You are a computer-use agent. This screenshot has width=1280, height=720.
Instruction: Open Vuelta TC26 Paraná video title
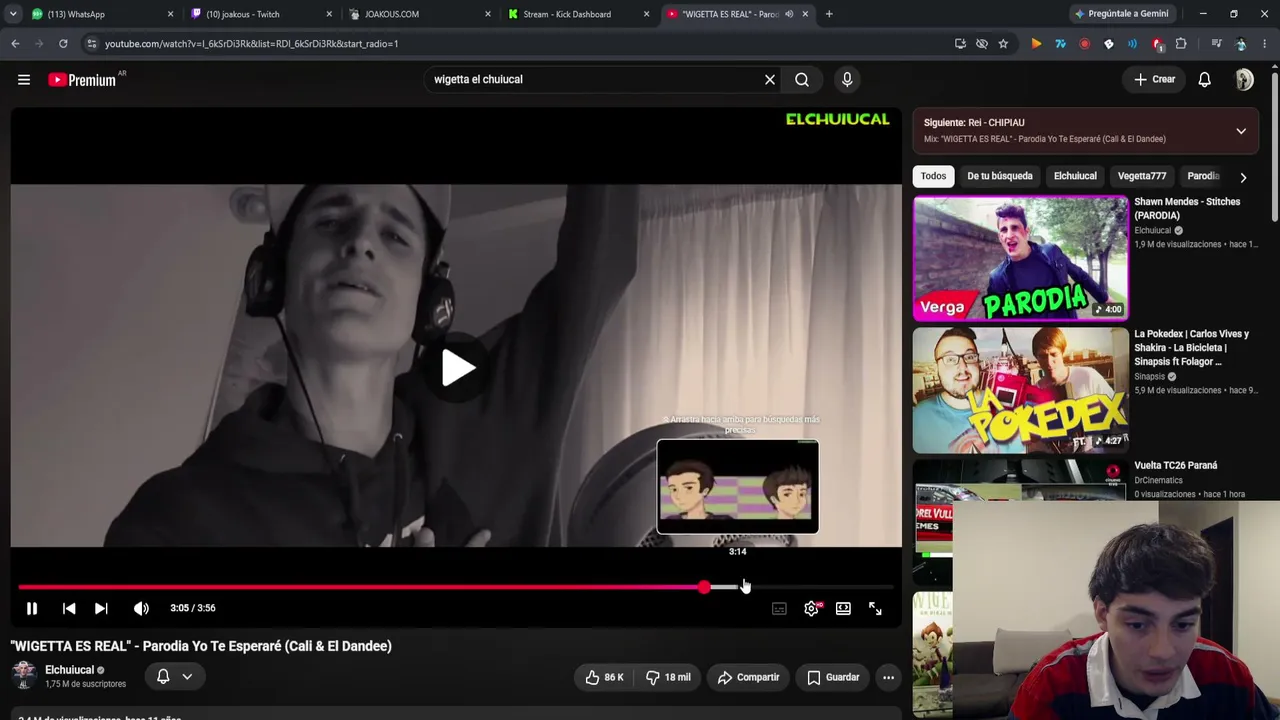click(1176, 465)
